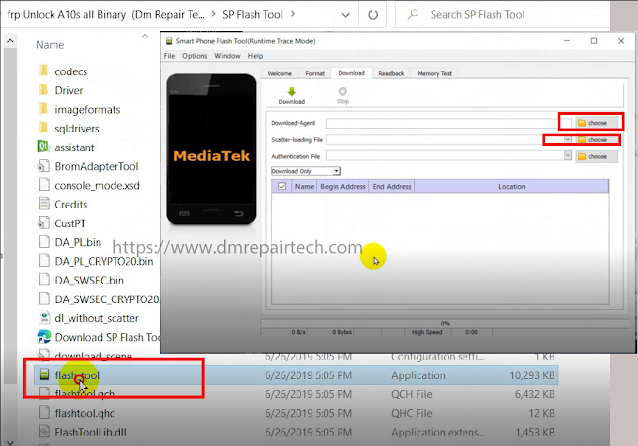This screenshot has width=638, height=446.
Task: Select the imageformats folder icon
Action: 44,109
